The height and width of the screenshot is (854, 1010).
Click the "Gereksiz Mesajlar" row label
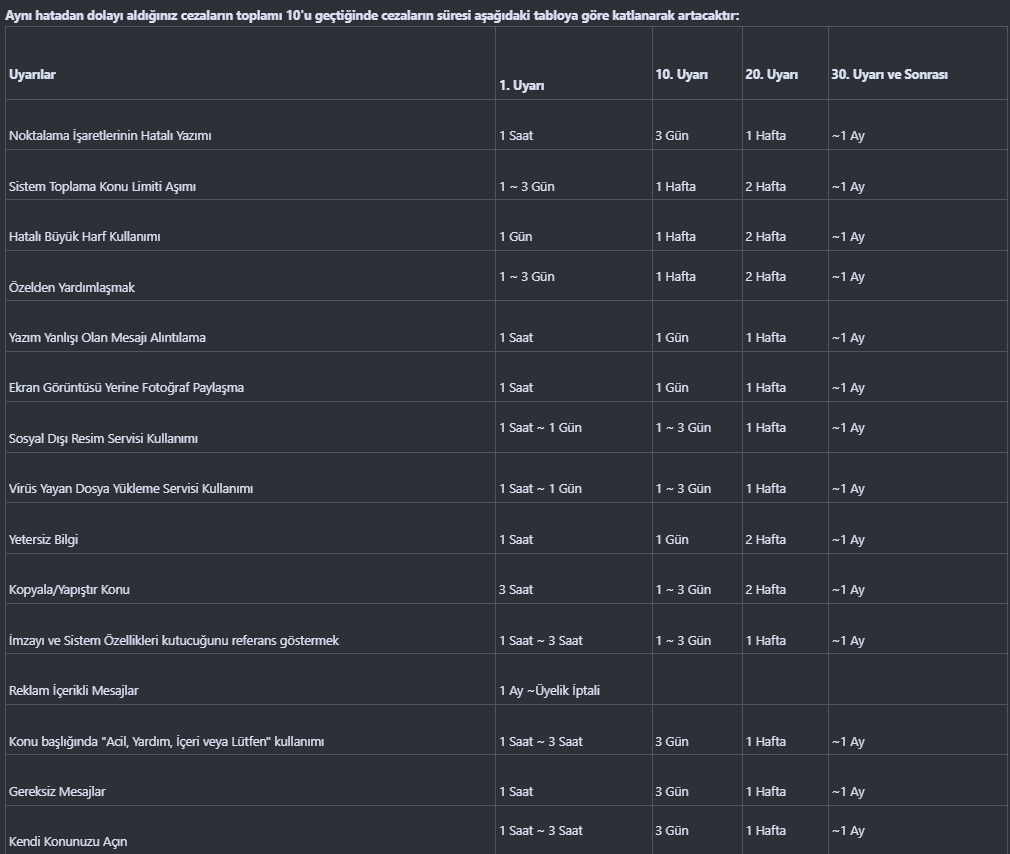(x=57, y=792)
